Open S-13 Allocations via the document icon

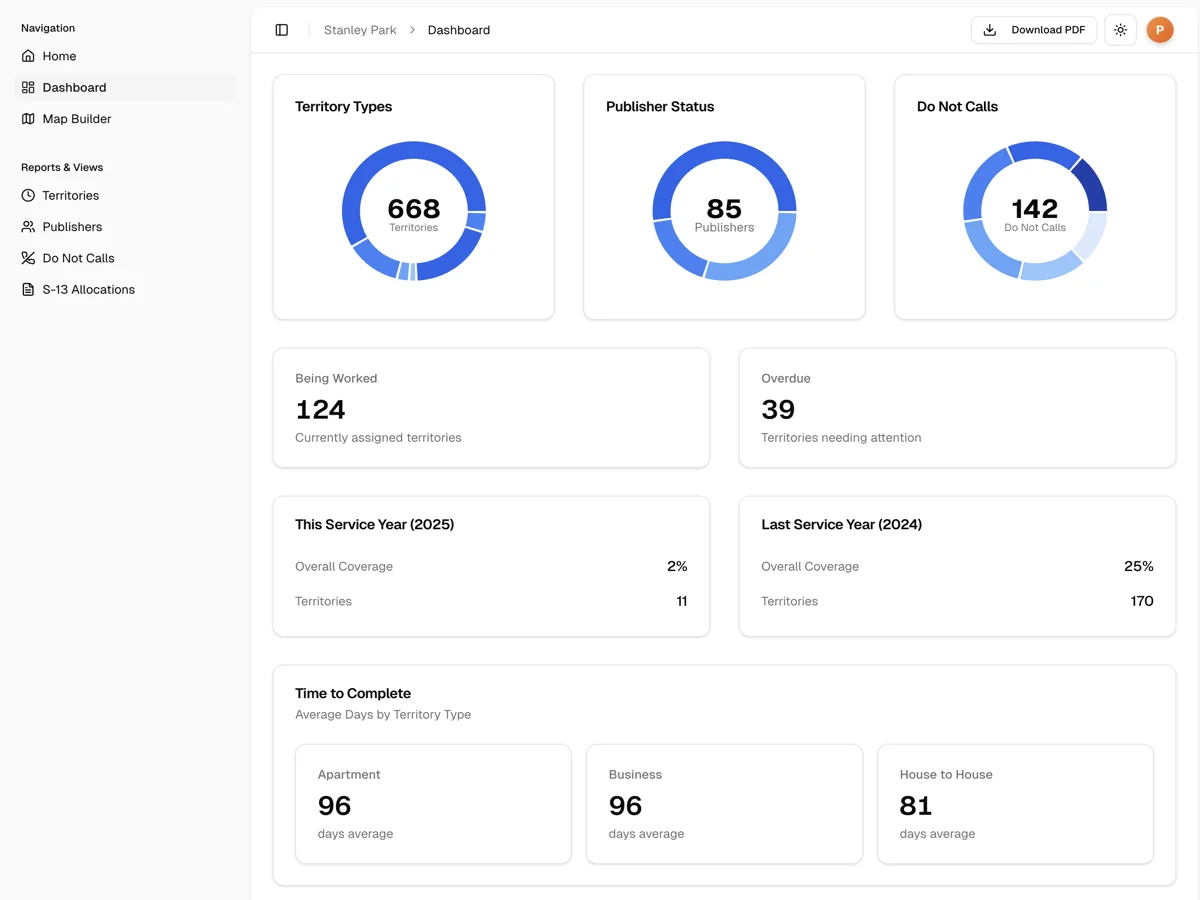[27, 289]
